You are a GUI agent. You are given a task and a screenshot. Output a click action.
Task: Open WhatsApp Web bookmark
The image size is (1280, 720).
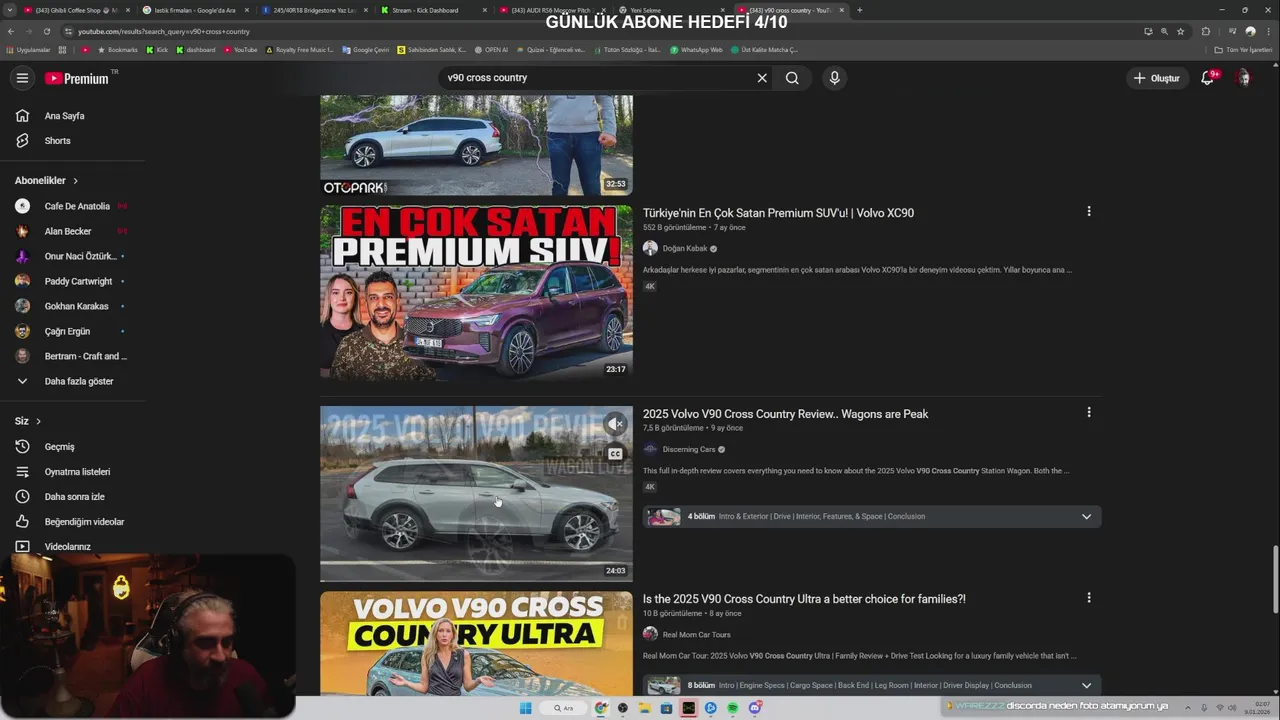(x=696, y=49)
